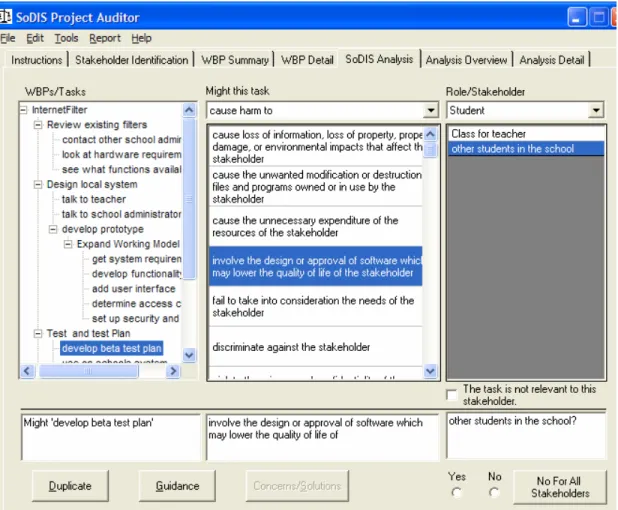Click No For All Stakeholders button
This screenshot has height=510, width=618.
click(x=560, y=487)
